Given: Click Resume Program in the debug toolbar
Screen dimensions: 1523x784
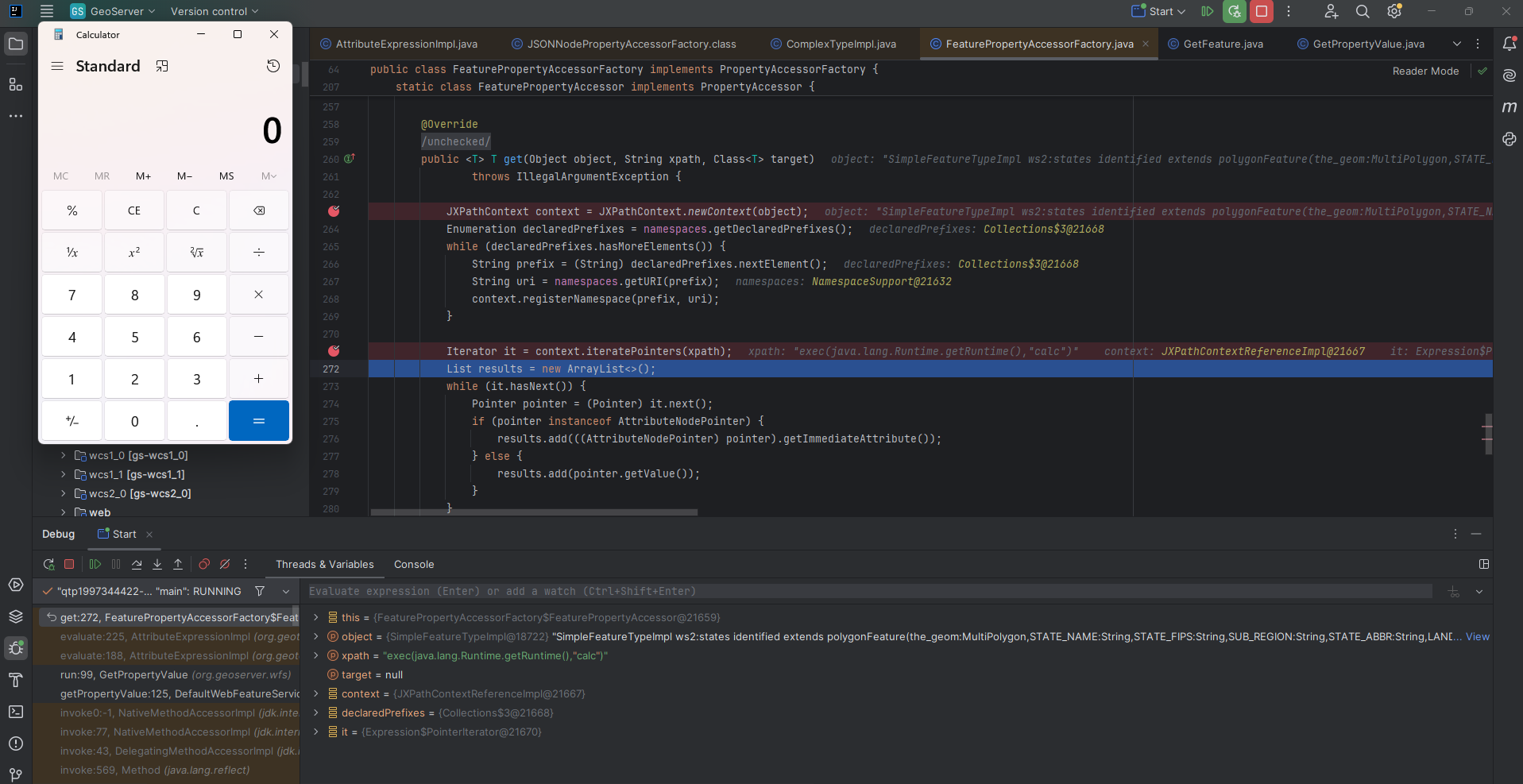Looking at the screenshot, I should [95, 565].
